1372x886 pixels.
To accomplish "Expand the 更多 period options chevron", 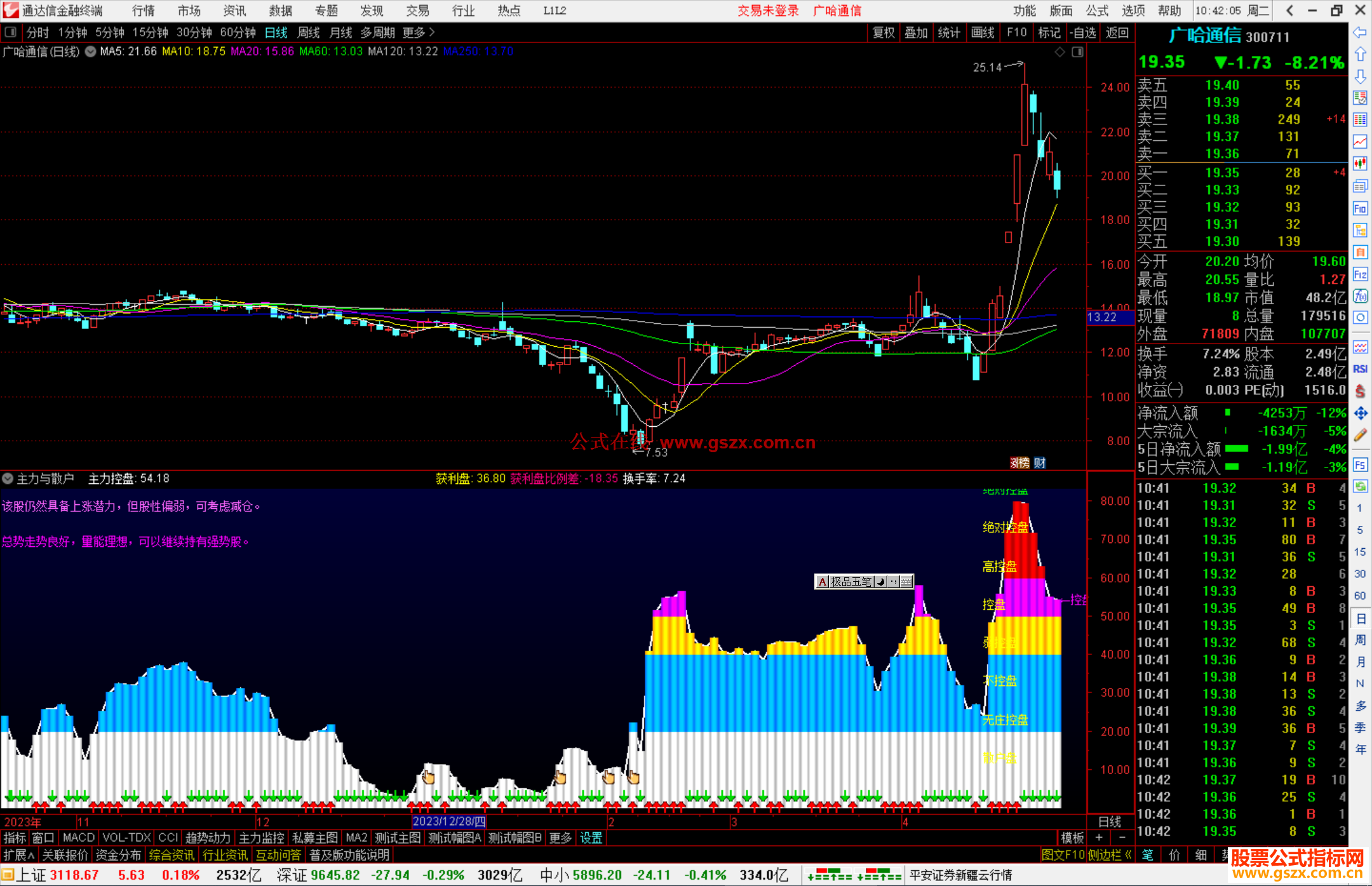I will 432,32.
